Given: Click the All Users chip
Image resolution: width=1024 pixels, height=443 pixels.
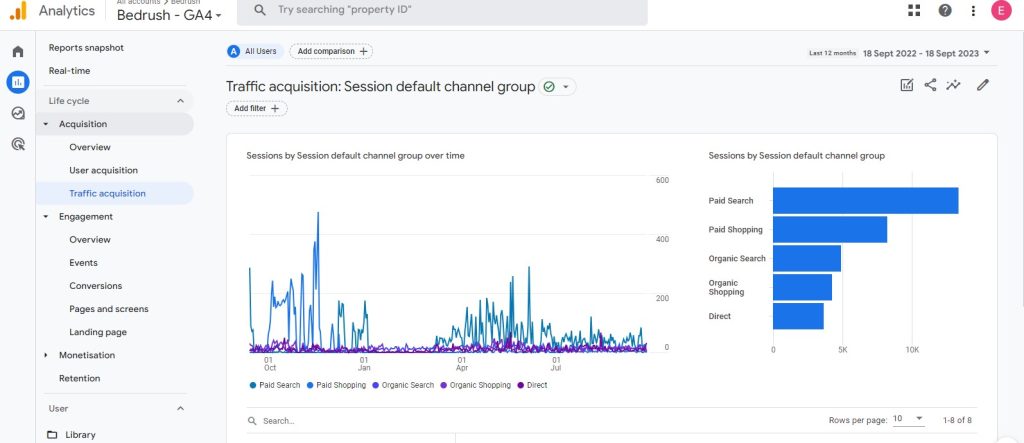Looking at the screenshot, I should pyautogui.click(x=255, y=51).
